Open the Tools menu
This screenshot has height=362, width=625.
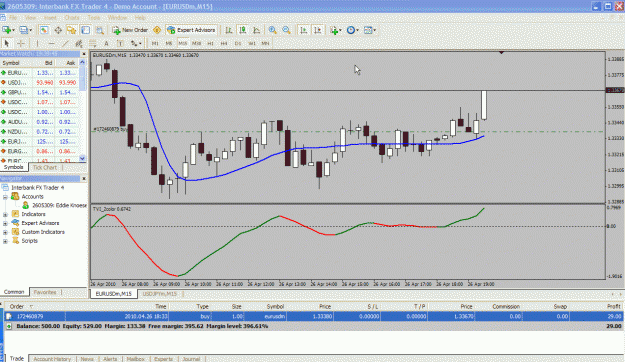click(94, 18)
